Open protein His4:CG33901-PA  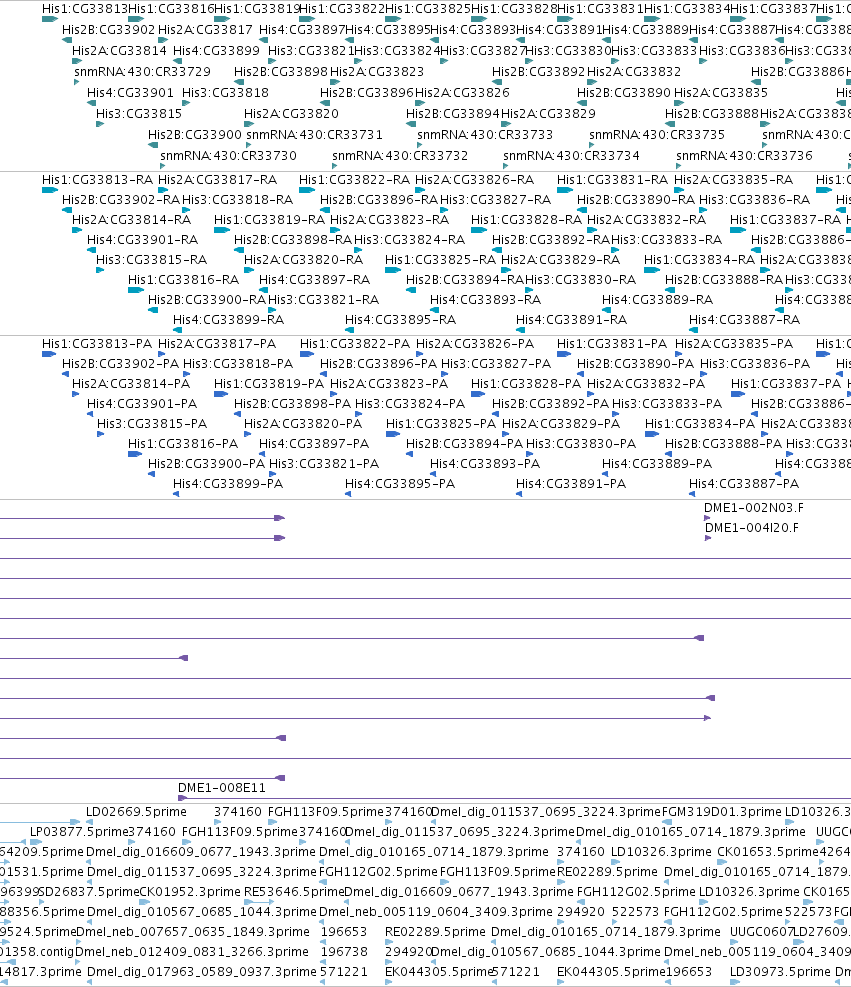[x=142, y=403]
